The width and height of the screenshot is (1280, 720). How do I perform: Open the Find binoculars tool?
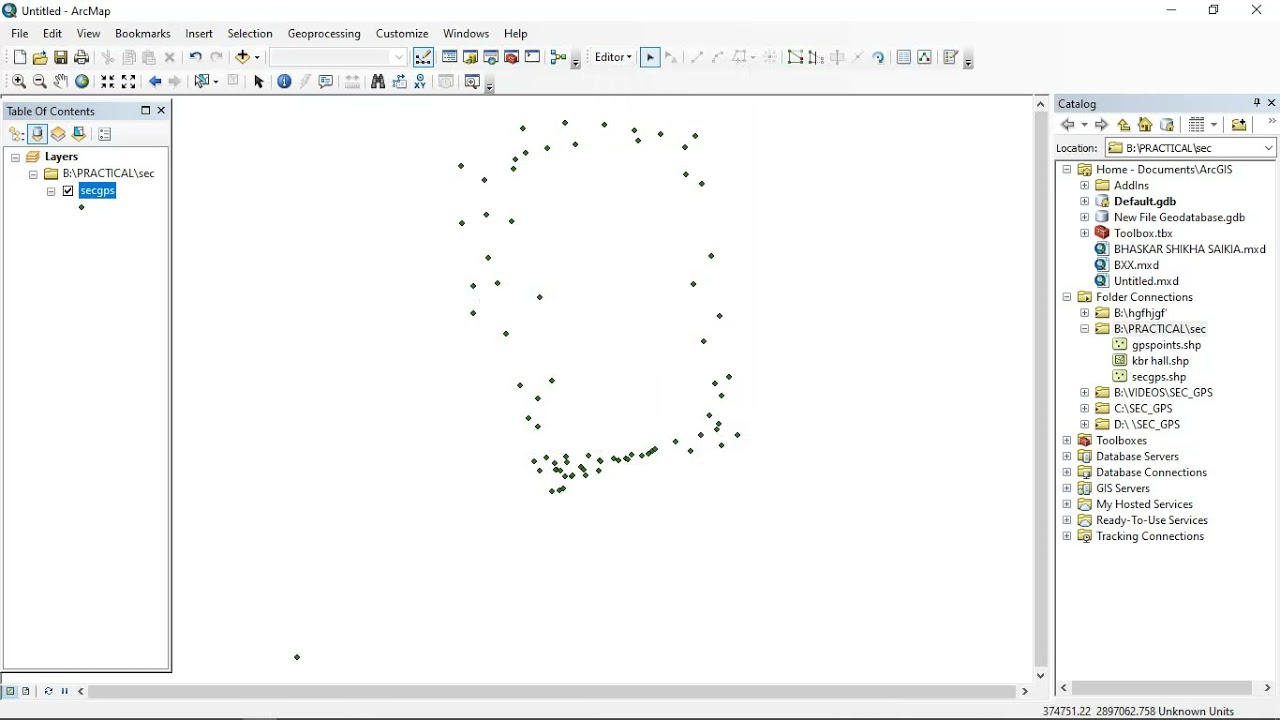(378, 82)
